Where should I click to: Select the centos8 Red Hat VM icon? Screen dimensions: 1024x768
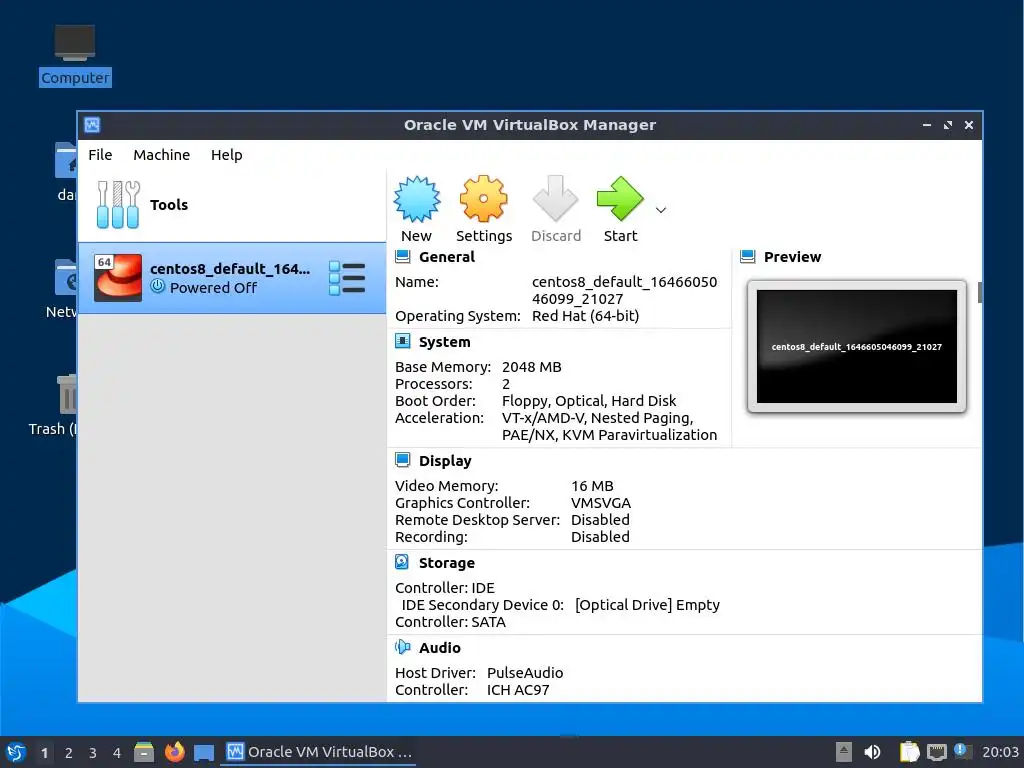click(x=118, y=278)
